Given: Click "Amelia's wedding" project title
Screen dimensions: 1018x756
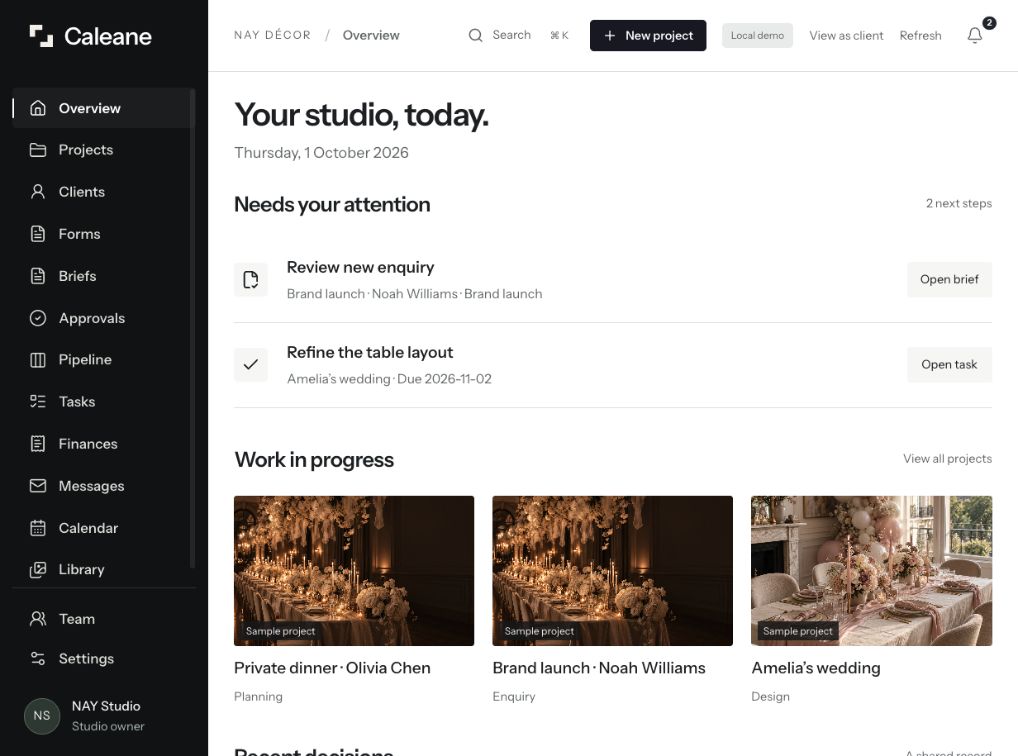Looking at the screenshot, I should coord(815,668).
